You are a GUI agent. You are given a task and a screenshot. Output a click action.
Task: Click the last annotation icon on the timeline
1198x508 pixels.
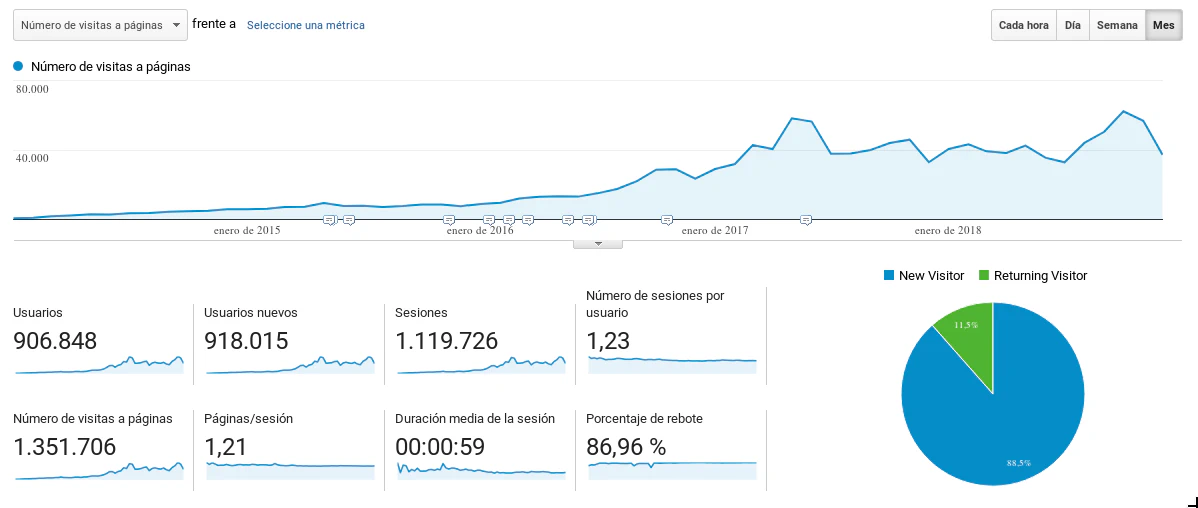[806, 220]
